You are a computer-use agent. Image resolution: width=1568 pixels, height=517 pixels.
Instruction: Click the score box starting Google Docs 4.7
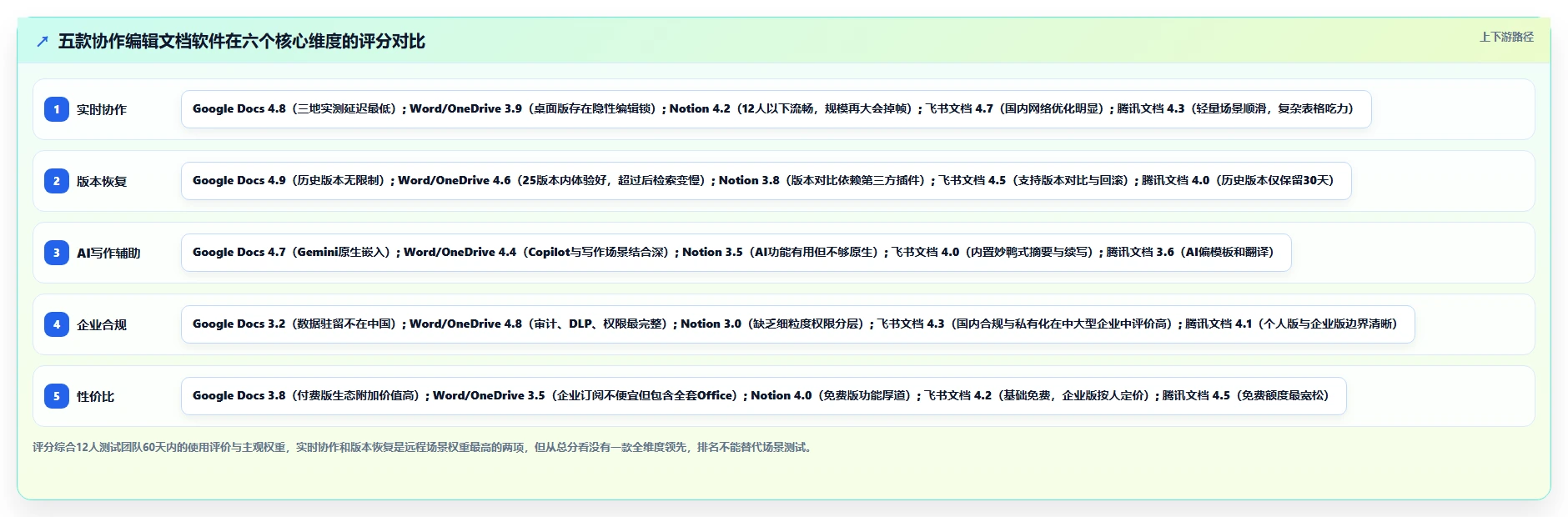(736, 253)
